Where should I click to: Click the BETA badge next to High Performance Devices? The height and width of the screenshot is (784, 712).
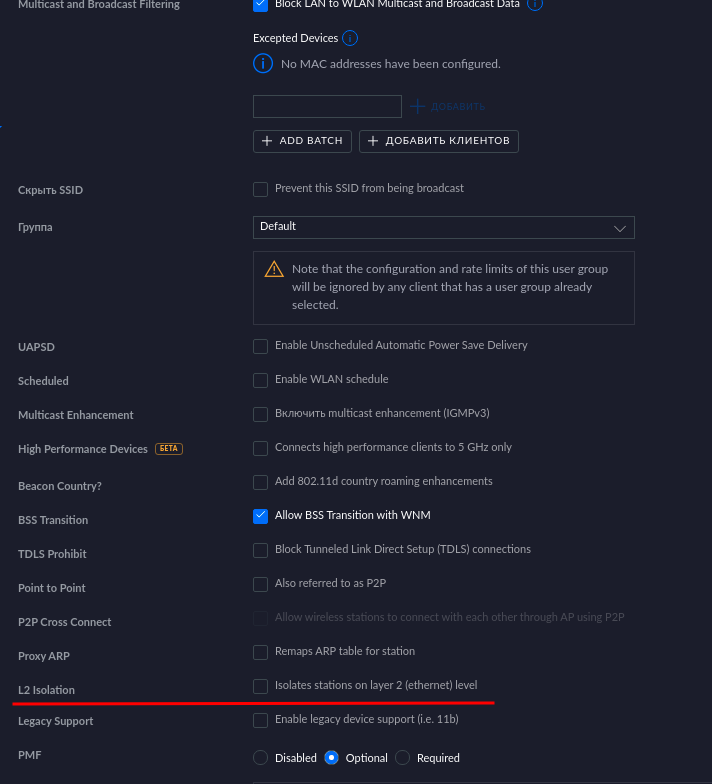pyautogui.click(x=169, y=448)
